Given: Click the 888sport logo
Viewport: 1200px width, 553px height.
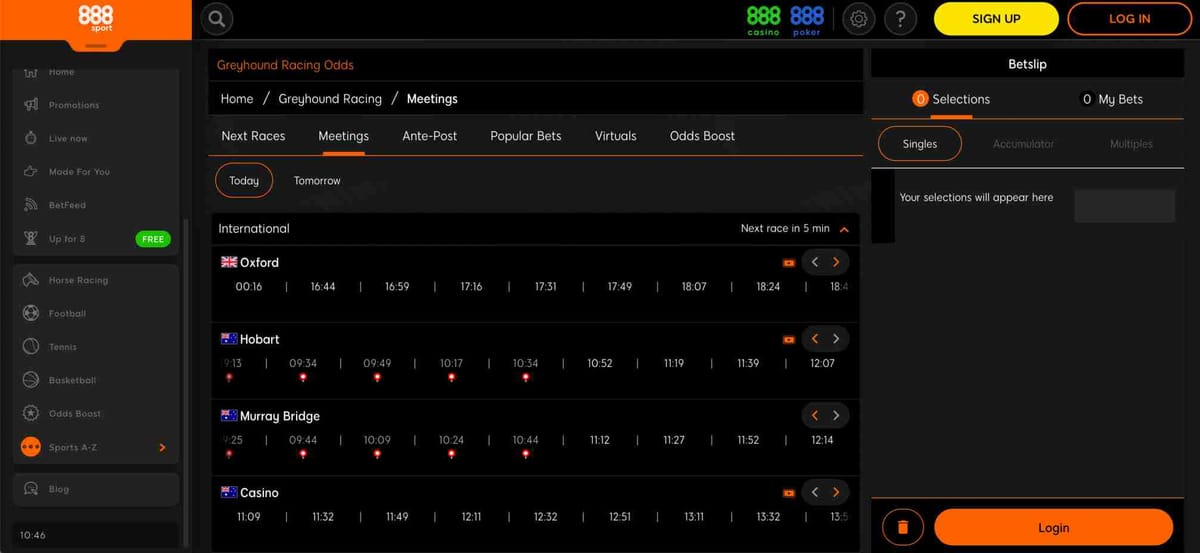Looking at the screenshot, I should pos(95,19).
